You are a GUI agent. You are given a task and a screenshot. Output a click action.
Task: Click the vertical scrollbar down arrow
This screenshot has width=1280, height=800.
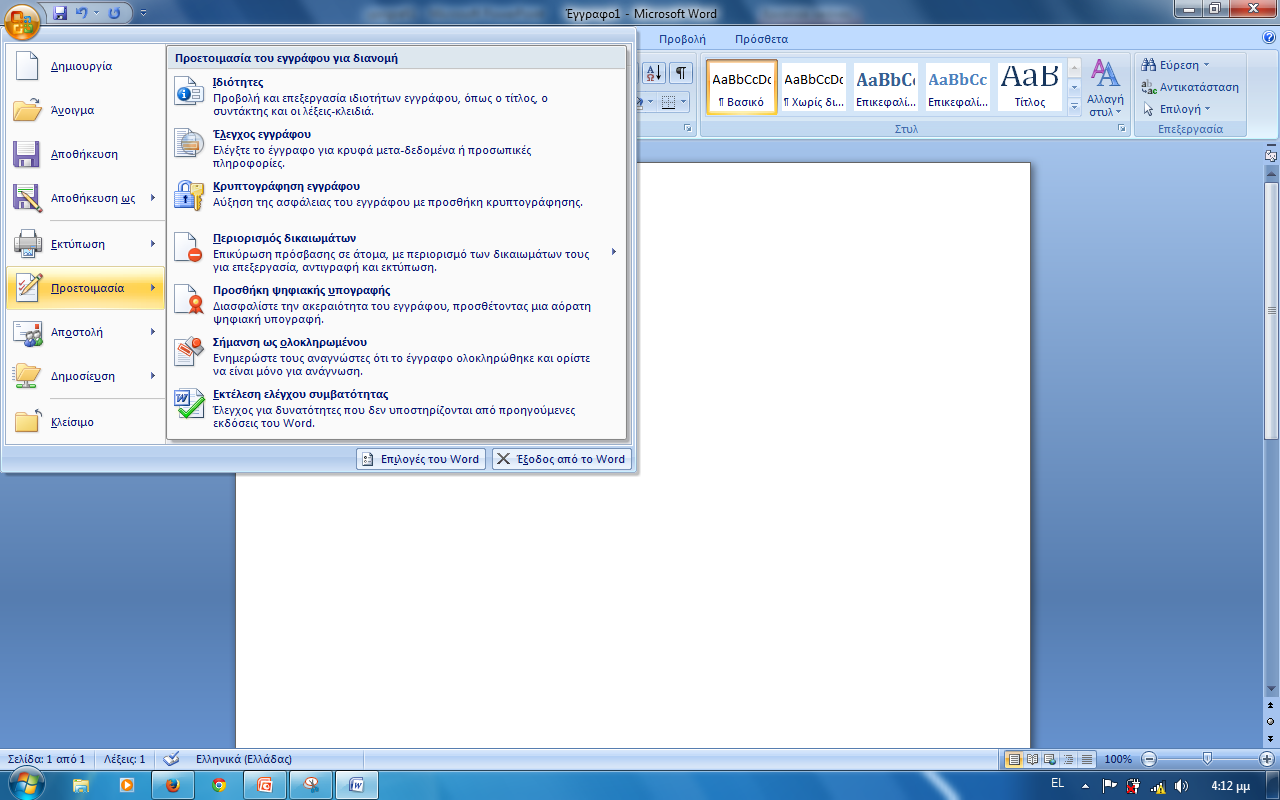1271,688
